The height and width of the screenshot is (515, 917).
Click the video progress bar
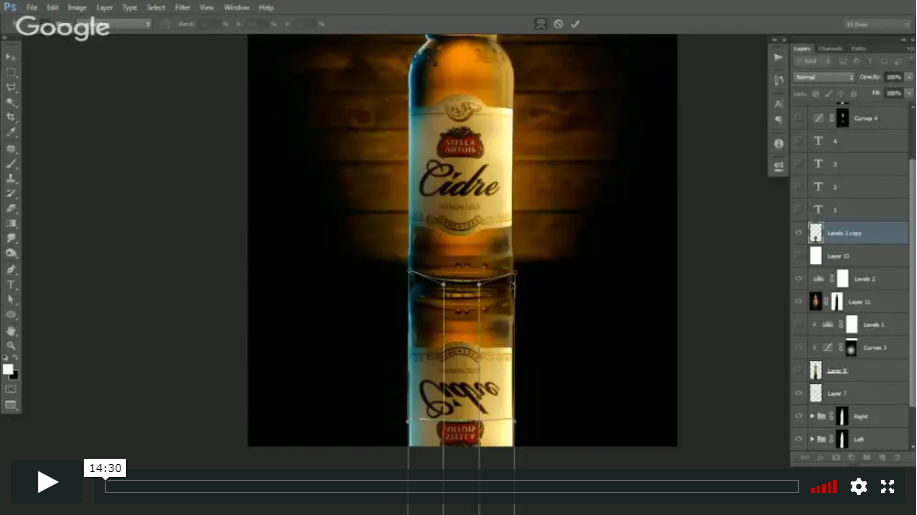click(x=451, y=486)
